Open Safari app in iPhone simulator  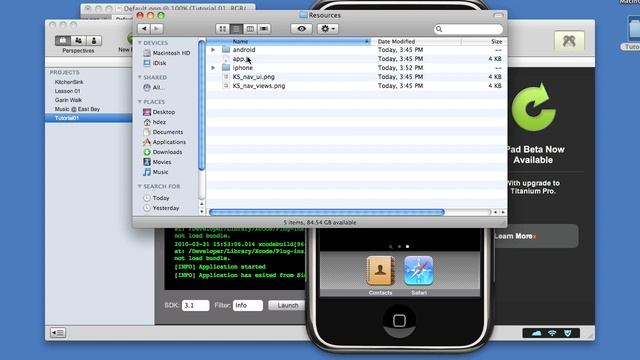click(x=418, y=271)
